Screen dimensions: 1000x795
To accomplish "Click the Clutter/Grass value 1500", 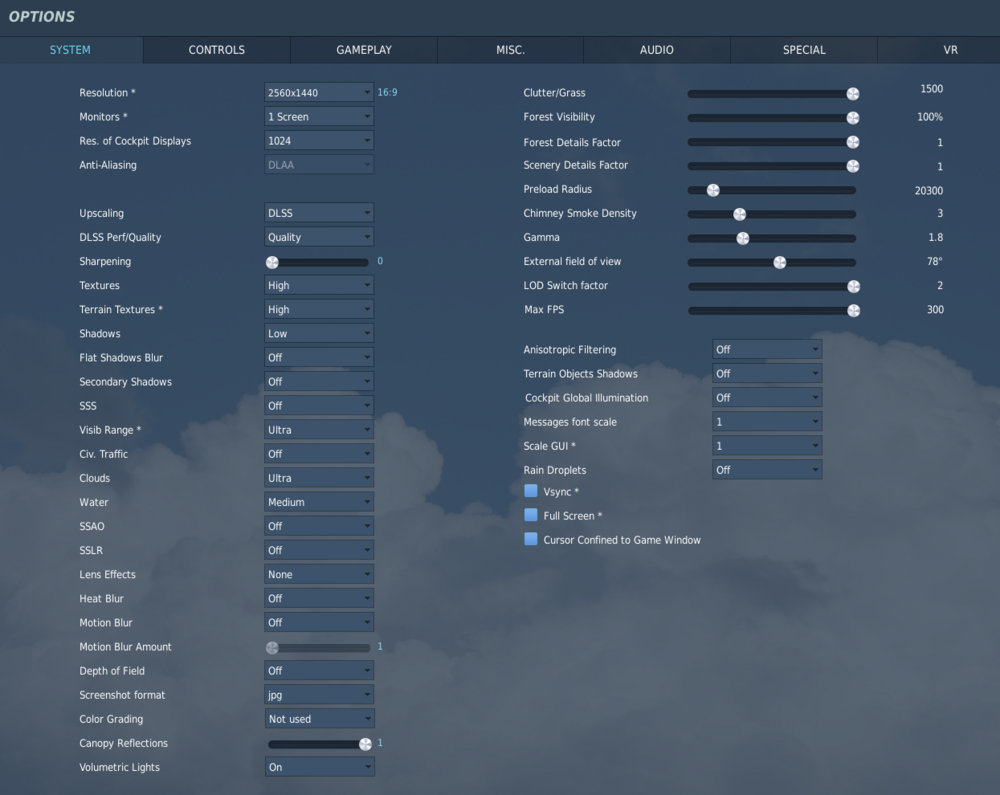I will tap(931, 89).
